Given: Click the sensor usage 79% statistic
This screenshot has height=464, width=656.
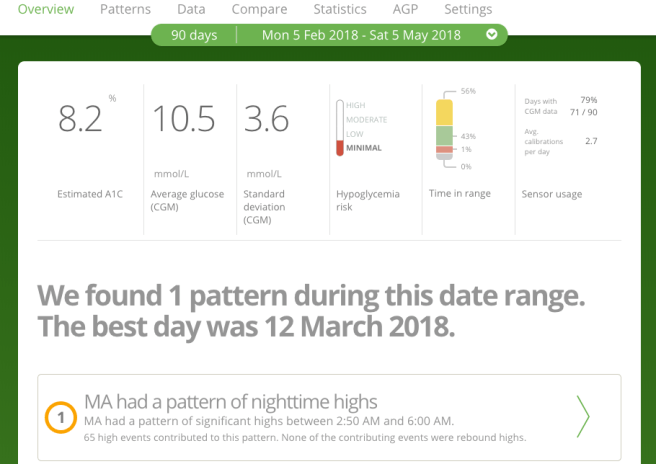Looking at the screenshot, I should tap(588, 100).
